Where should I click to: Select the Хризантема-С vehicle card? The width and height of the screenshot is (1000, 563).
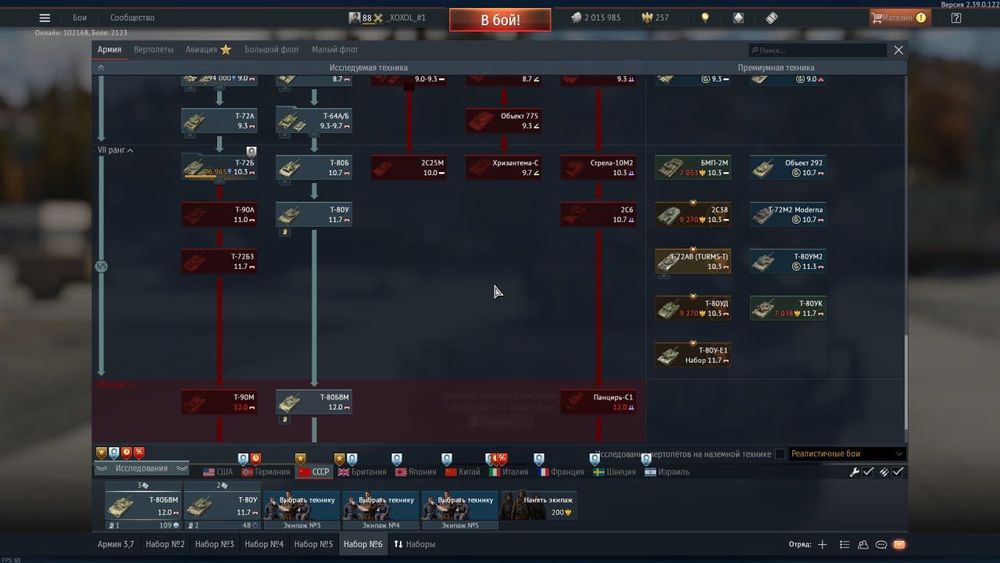504,168
